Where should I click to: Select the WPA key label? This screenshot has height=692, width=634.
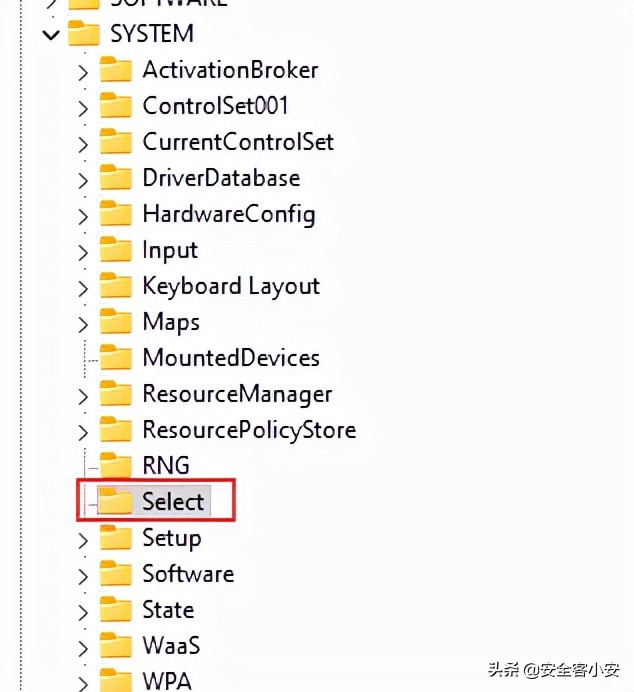[x=167, y=681]
